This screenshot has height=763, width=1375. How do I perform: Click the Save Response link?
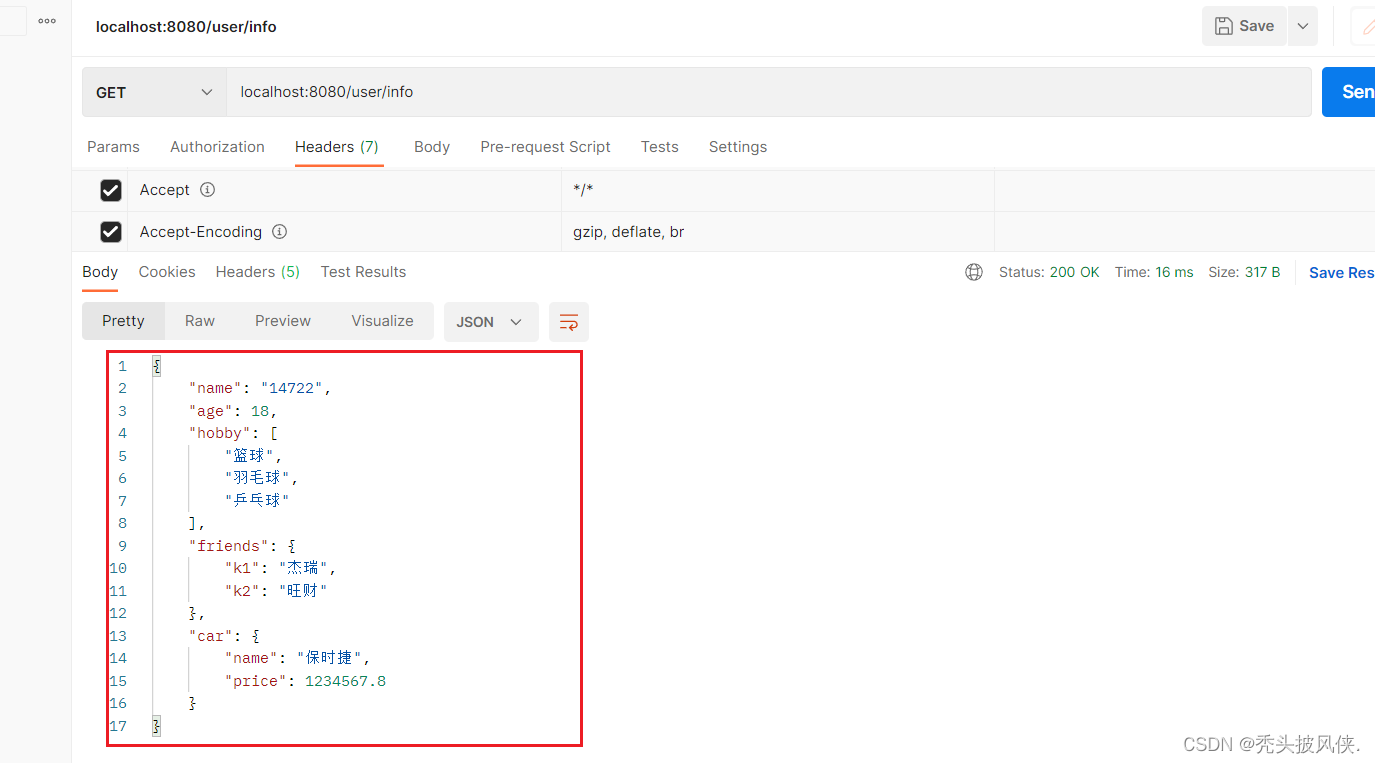click(1342, 273)
